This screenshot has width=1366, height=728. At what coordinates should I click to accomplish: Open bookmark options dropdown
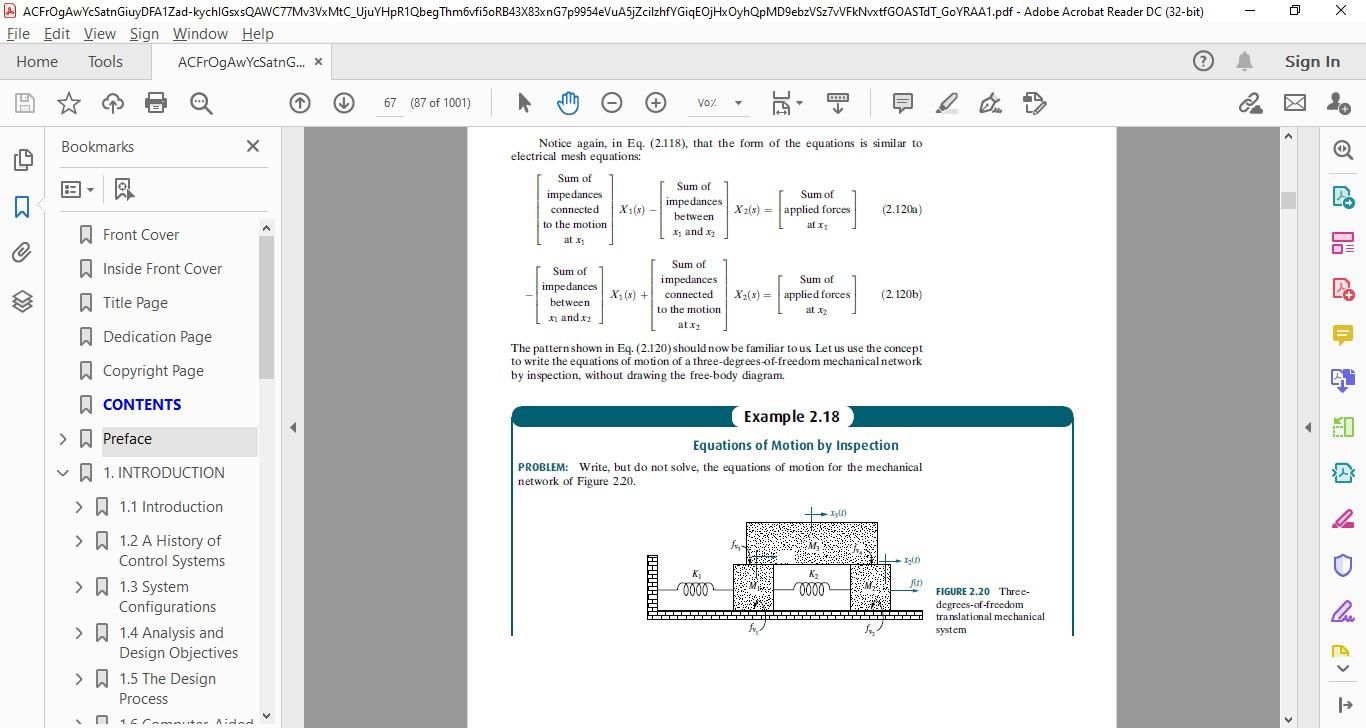[77, 189]
